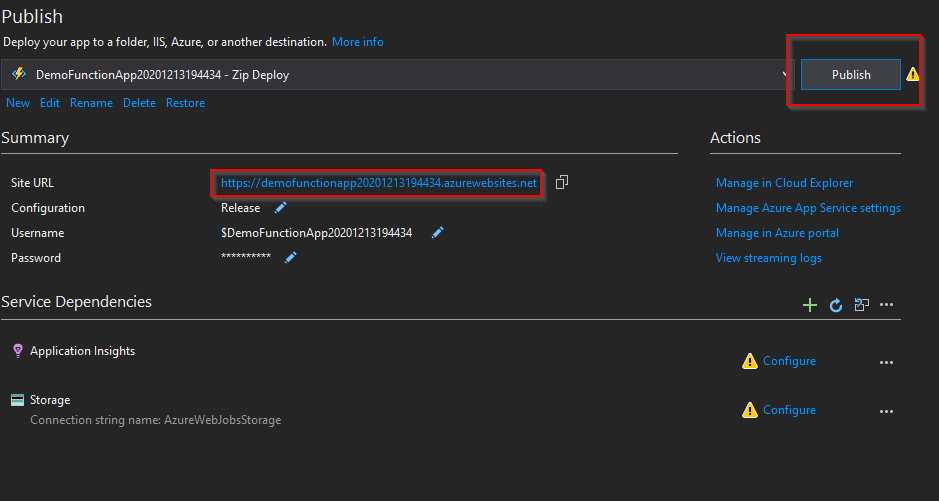Create a New publish profile
The image size is (939, 501).
click(x=18, y=103)
